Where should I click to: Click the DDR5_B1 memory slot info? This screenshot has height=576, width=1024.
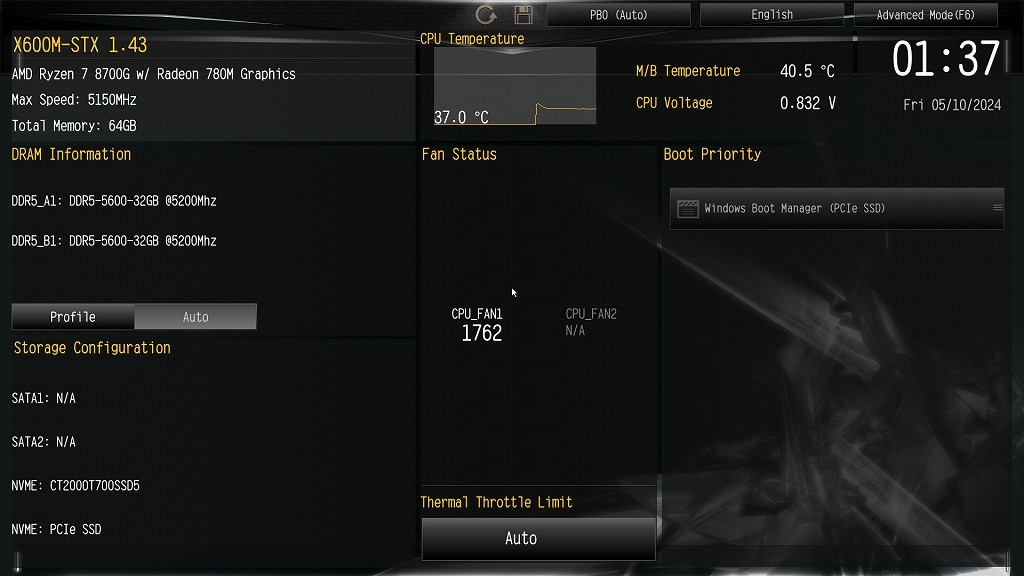click(114, 241)
